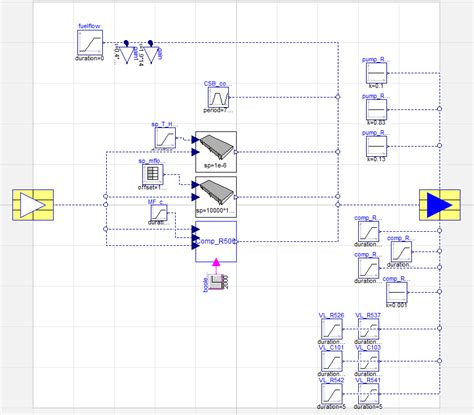Select the controller block labeled sp=10000*1

click(216, 197)
